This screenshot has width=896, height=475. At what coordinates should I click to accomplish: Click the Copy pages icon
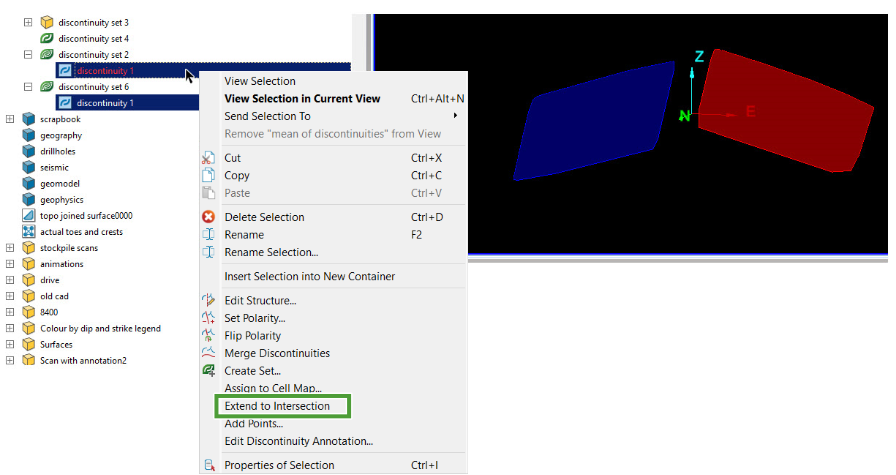pos(209,175)
